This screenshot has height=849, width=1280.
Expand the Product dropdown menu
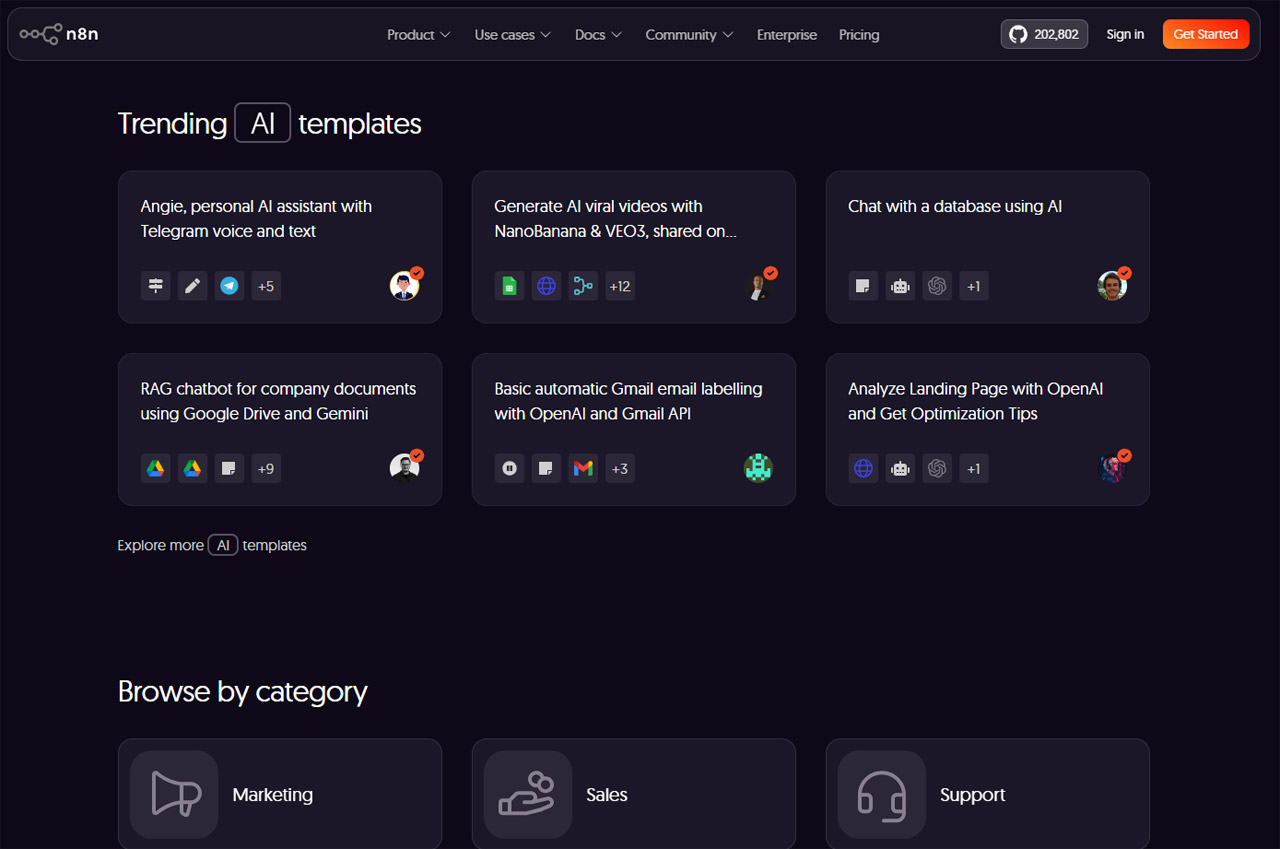(419, 34)
